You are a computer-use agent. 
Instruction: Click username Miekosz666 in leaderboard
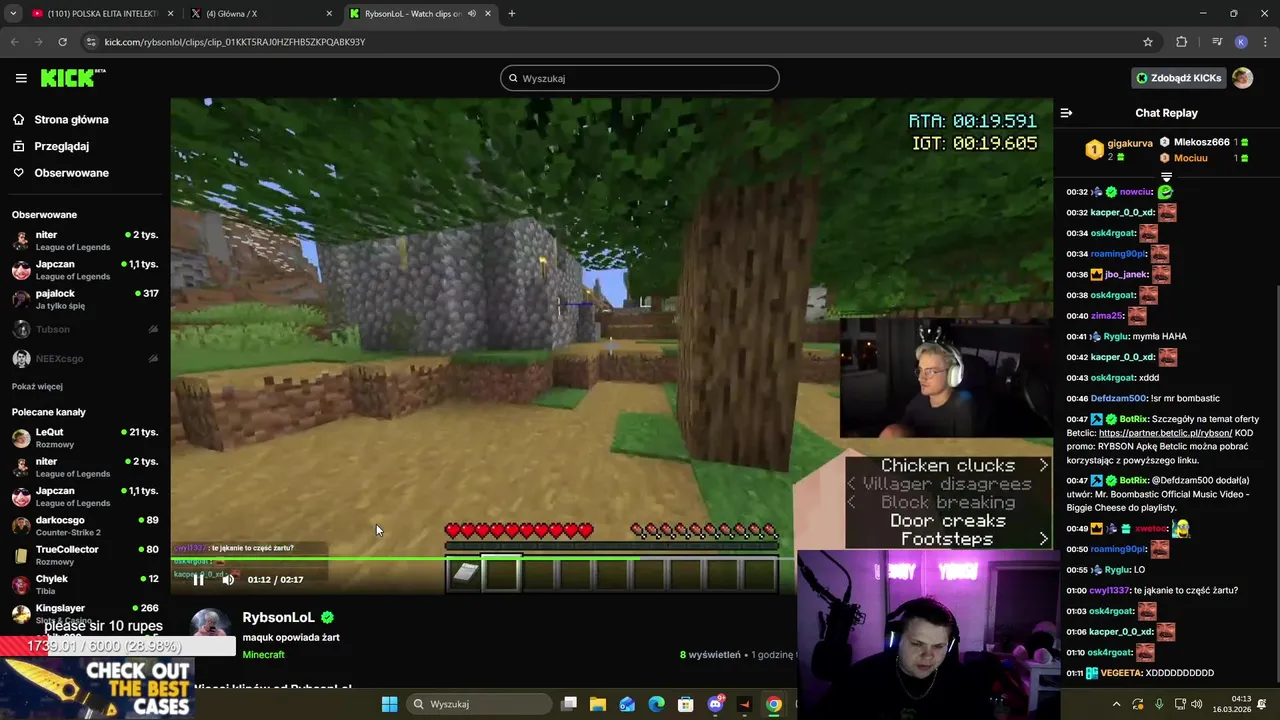point(1201,142)
